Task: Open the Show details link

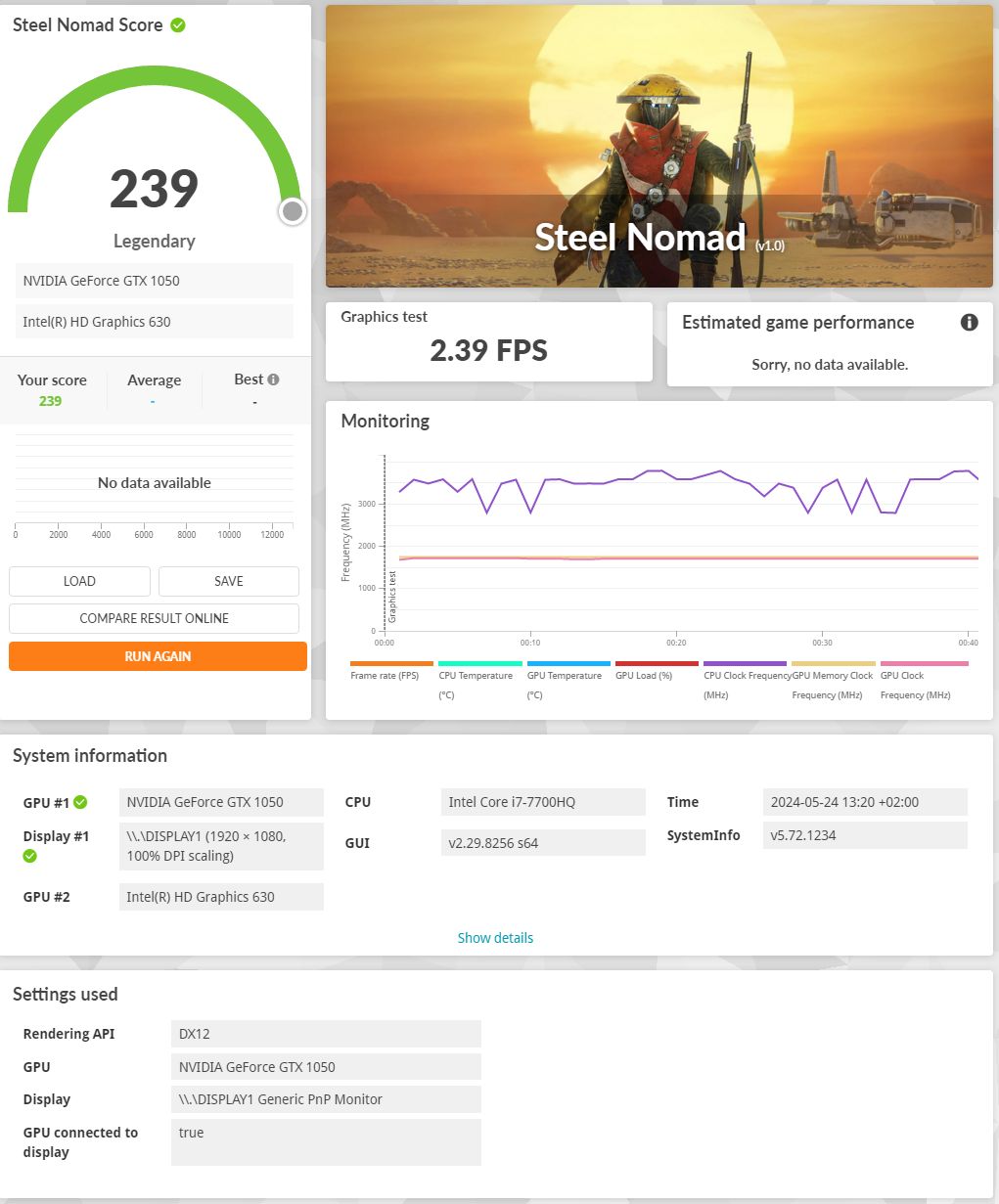Action: click(x=495, y=938)
